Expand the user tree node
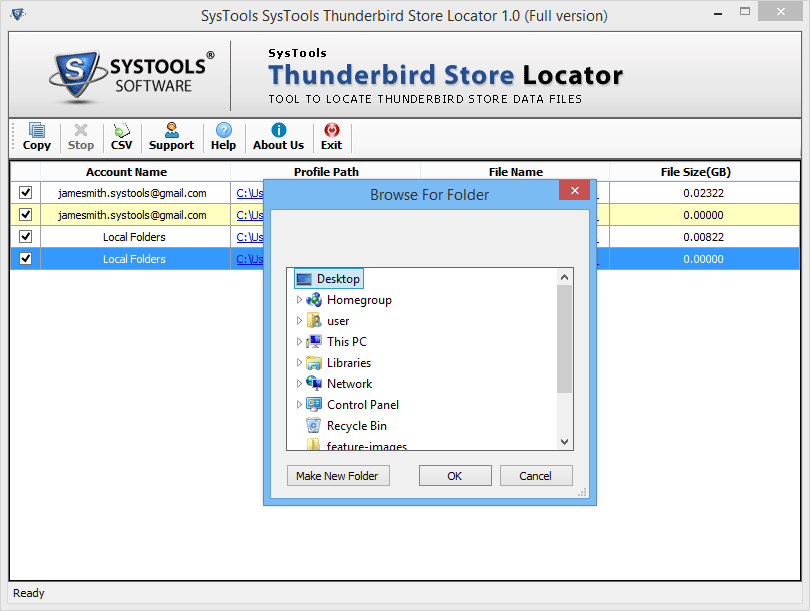 click(299, 321)
